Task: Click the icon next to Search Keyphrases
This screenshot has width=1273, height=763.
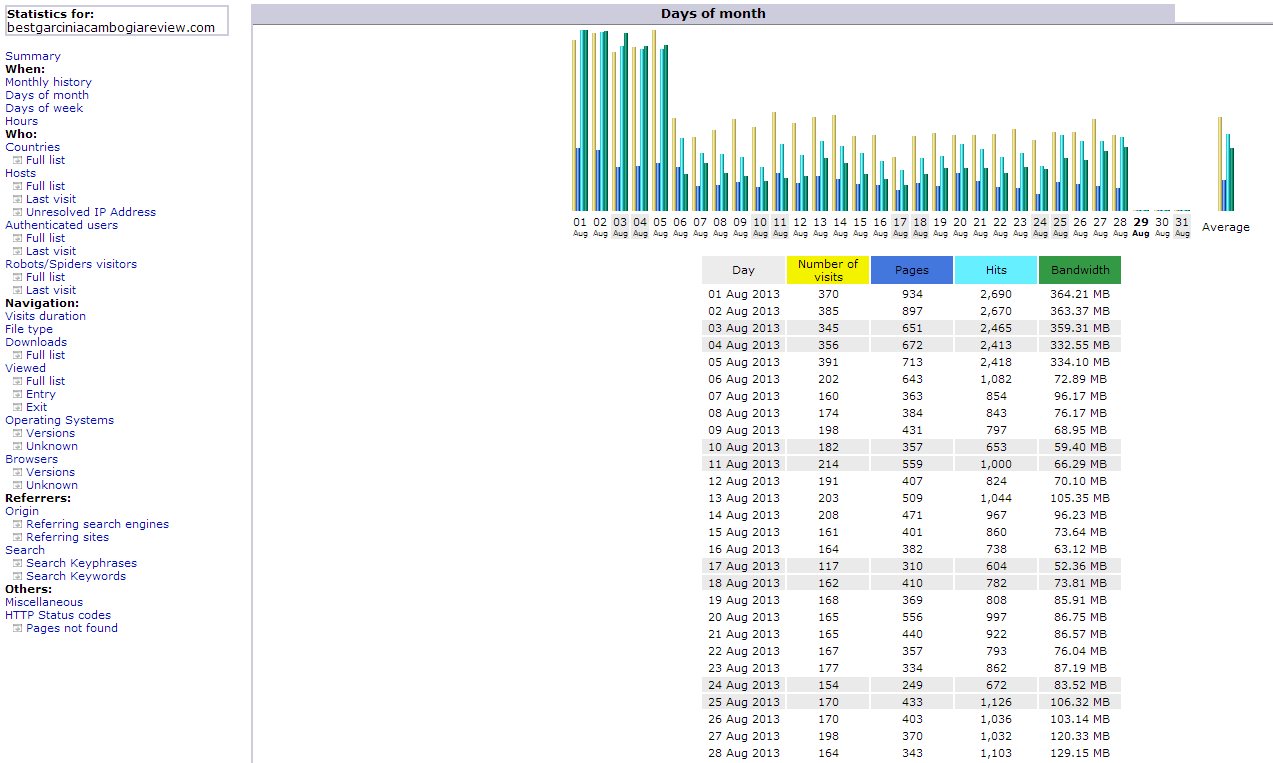Action: pos(17,563)
